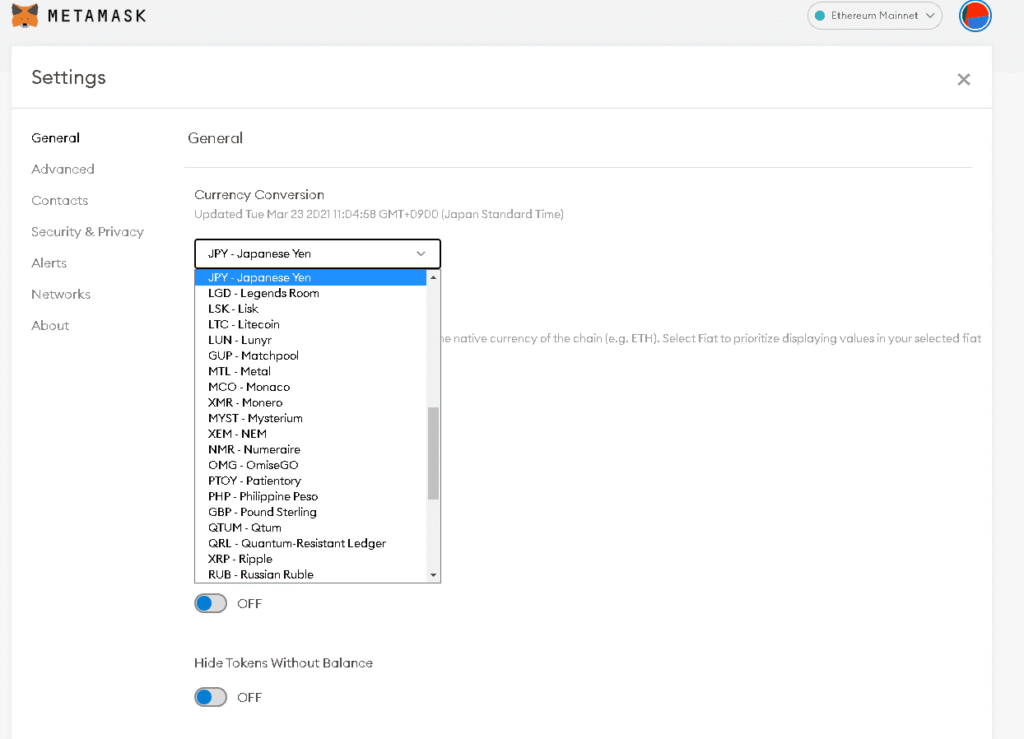This screenshot has width=1024, height=739.
Task: Select LTC - Litecoin from the list
Action: coord(244,324)
